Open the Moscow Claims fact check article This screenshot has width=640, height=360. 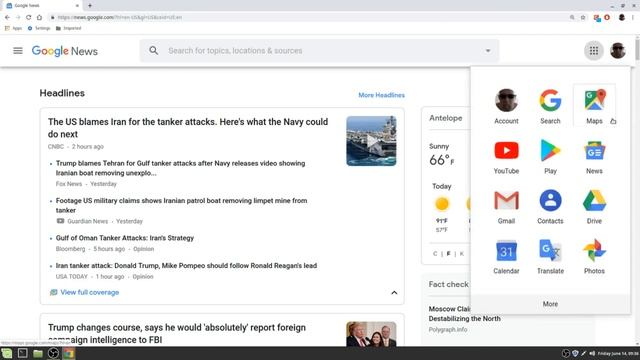click(464, 313)
